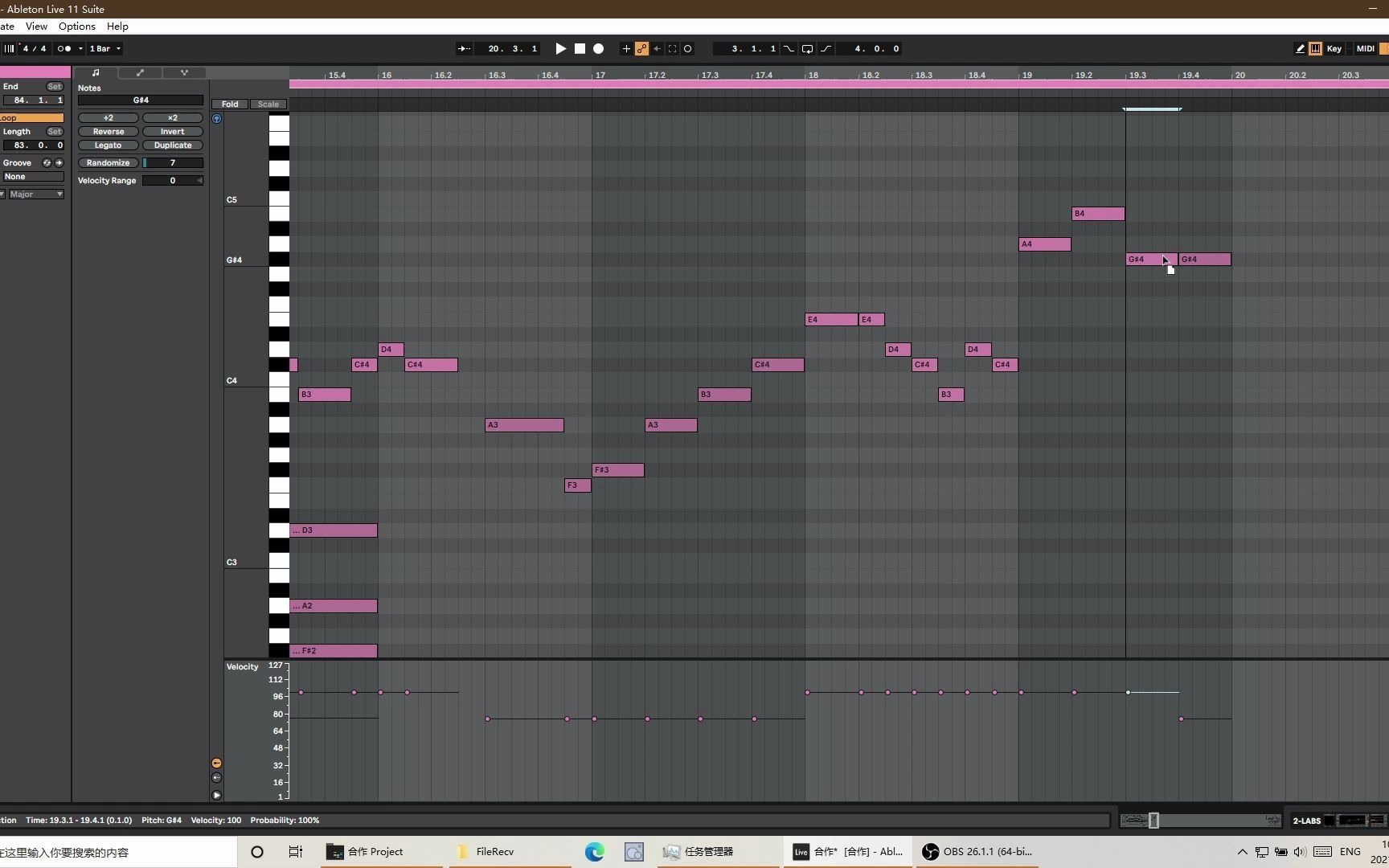
Task: Click the lane selector icon under minus button
Action: [x=216, y=778]
